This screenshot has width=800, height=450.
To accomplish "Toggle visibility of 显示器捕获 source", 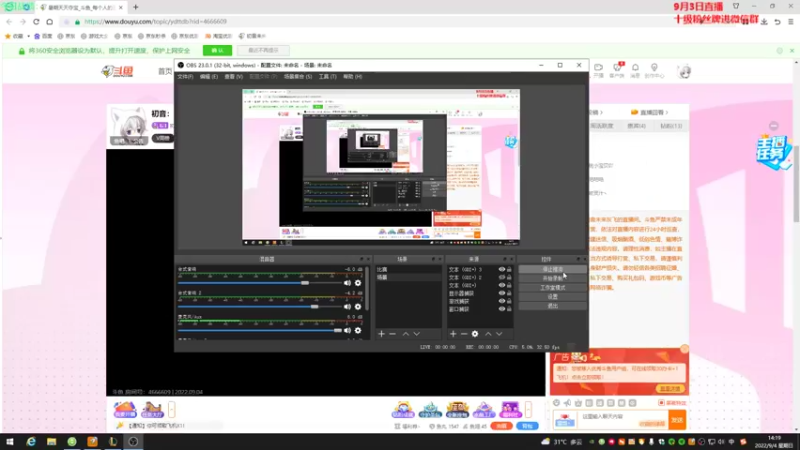I will pos(502,293).
